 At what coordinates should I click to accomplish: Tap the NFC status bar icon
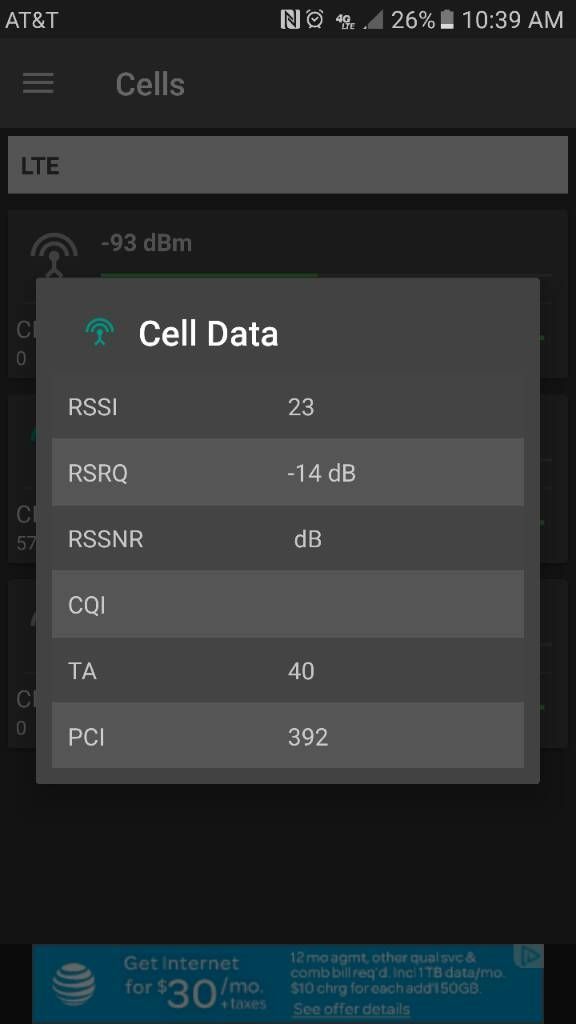point(289,20)
